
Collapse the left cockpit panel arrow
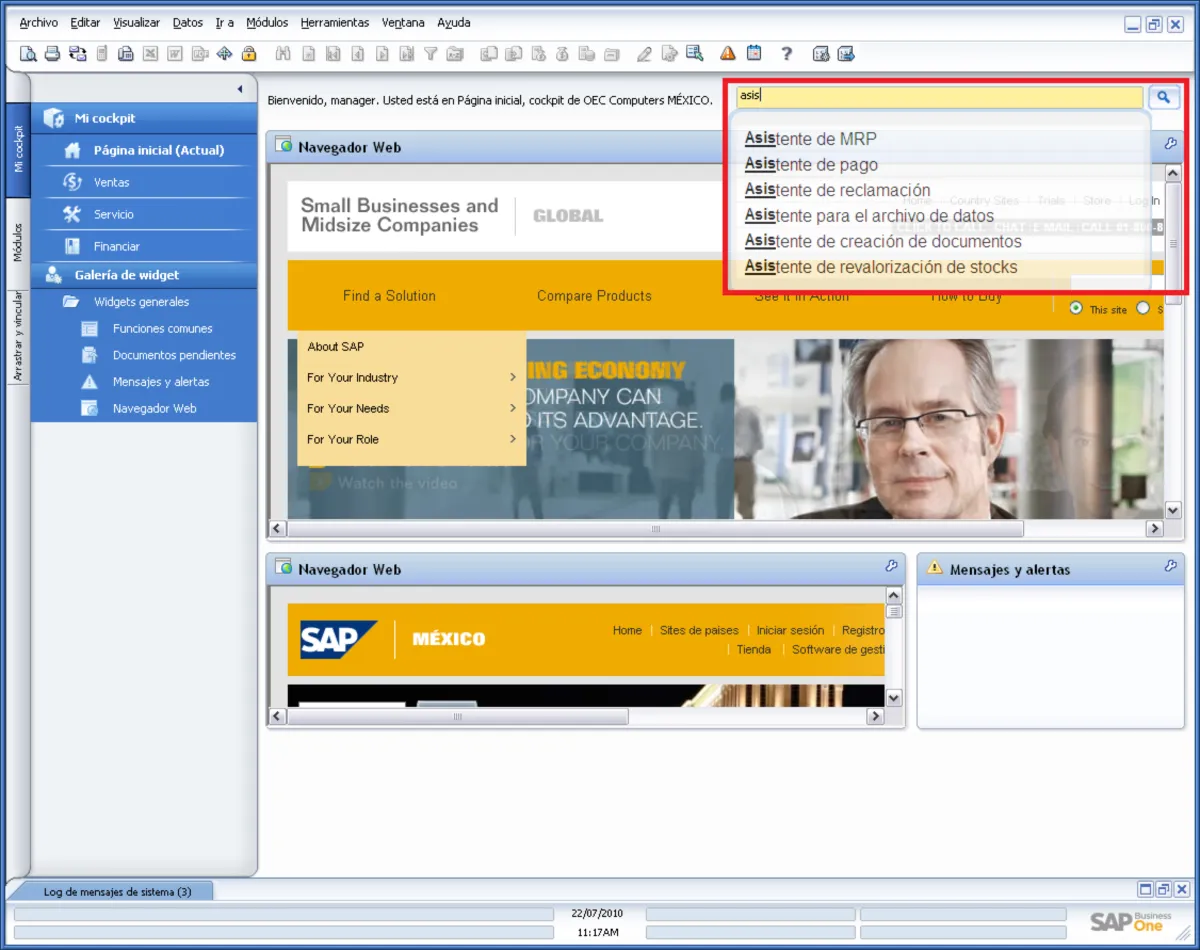point(240,89)
